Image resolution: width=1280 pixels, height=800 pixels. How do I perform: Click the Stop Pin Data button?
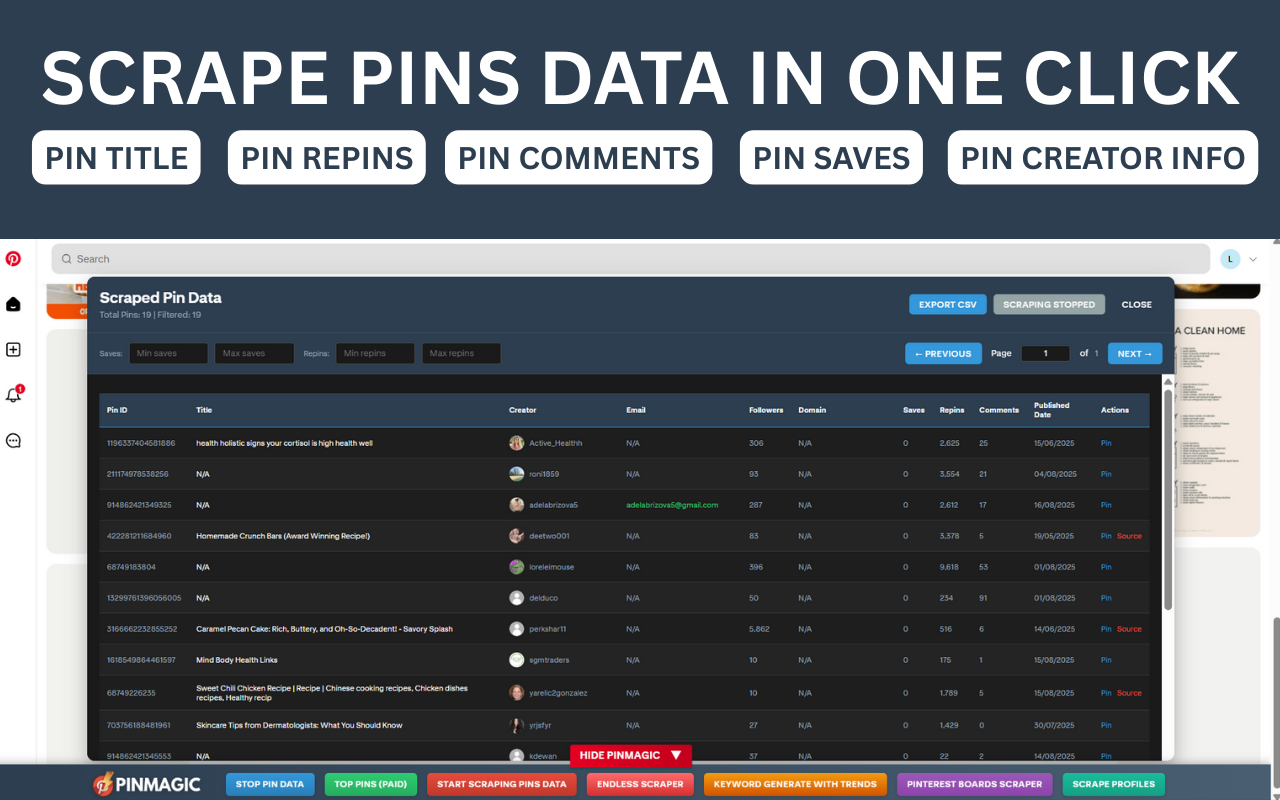pos(270,784)
